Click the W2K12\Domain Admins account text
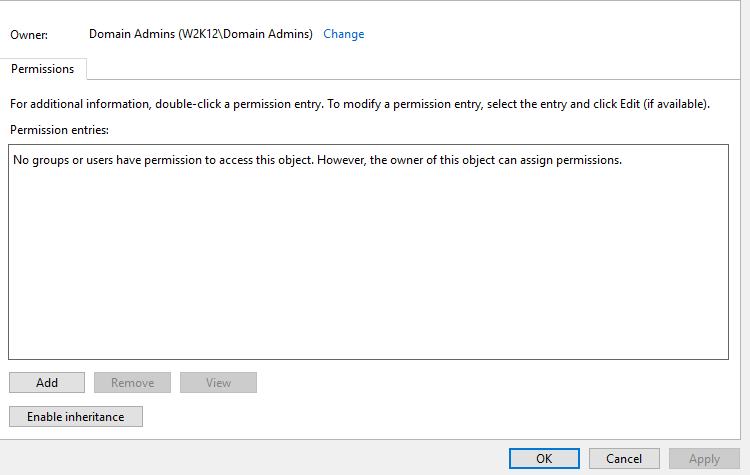The height and width of the screenshot is (475, 750). coord(245,34)
